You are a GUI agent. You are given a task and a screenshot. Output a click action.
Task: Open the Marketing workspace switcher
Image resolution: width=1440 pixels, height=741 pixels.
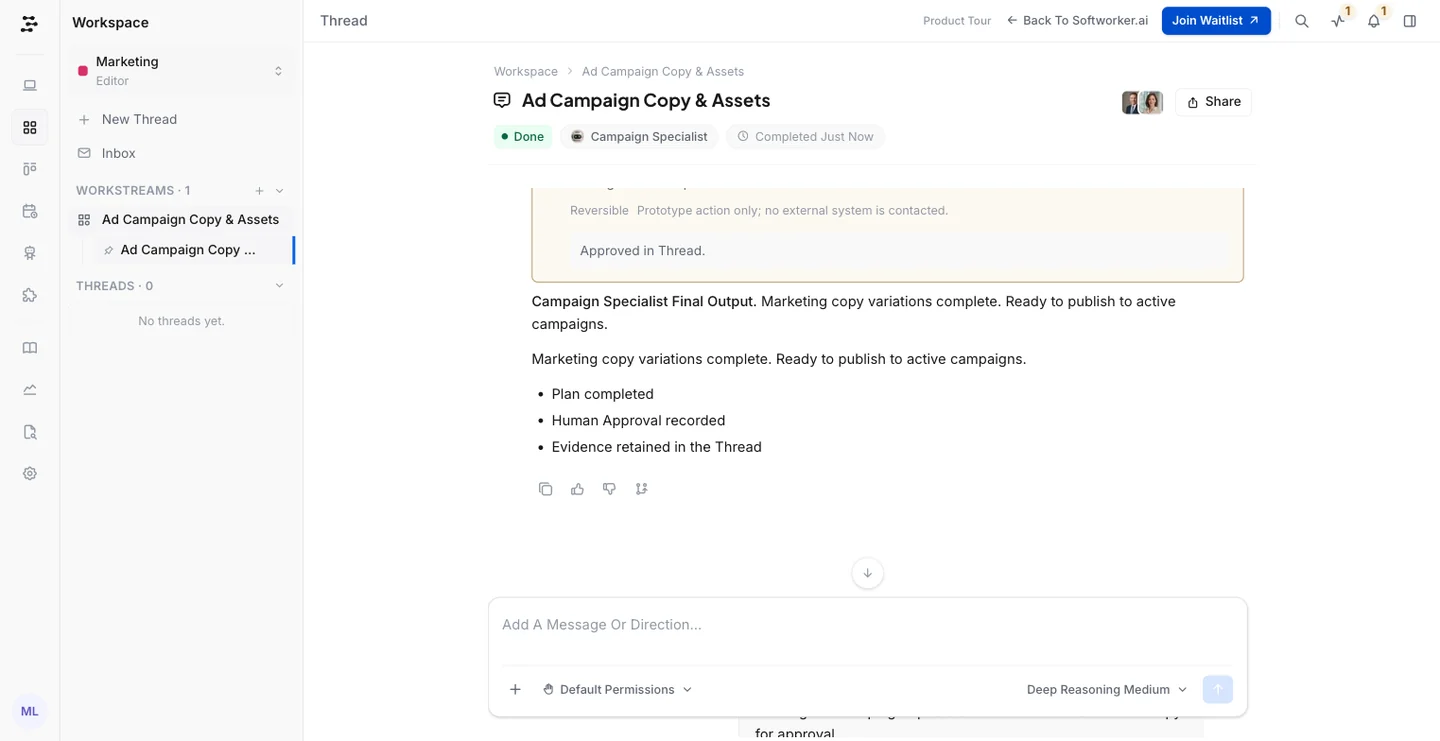181,71
